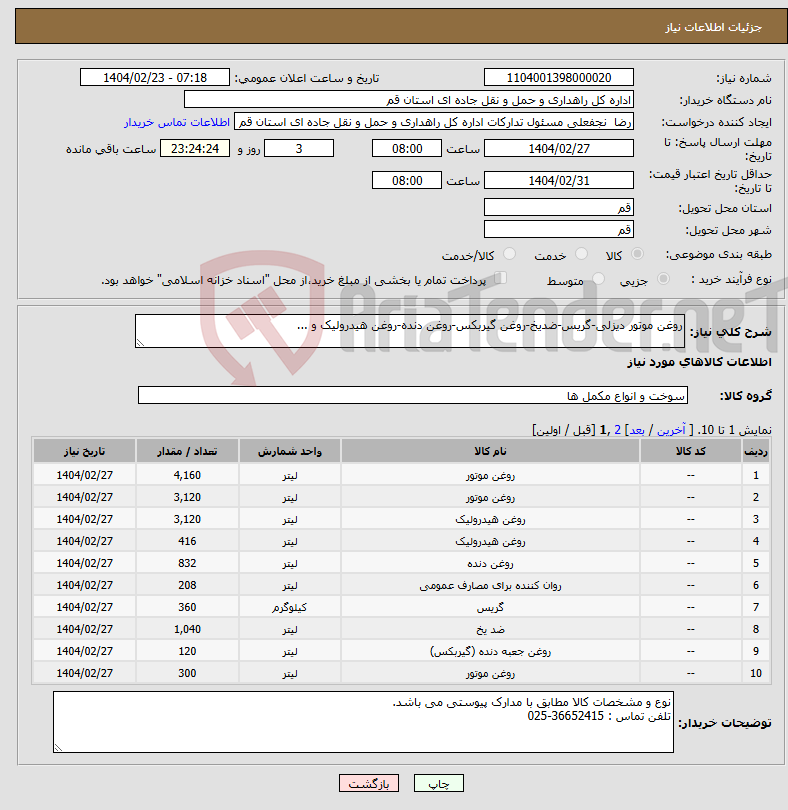Viewport: 788px width, 810px height.
Task: Click the تعداد / مقدار column header
Action: click(187, 451)
